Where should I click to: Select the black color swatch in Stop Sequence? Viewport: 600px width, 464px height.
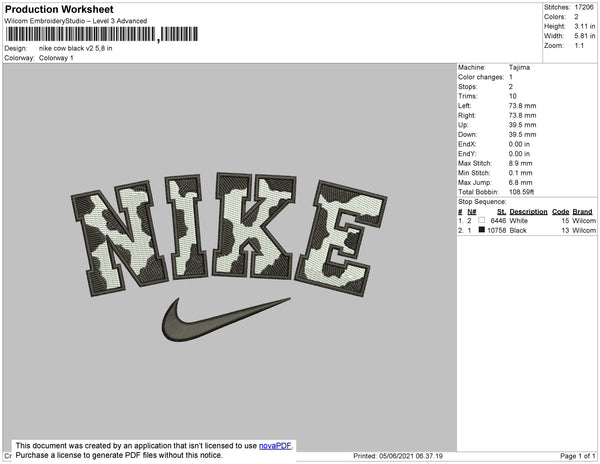(482, 229)
